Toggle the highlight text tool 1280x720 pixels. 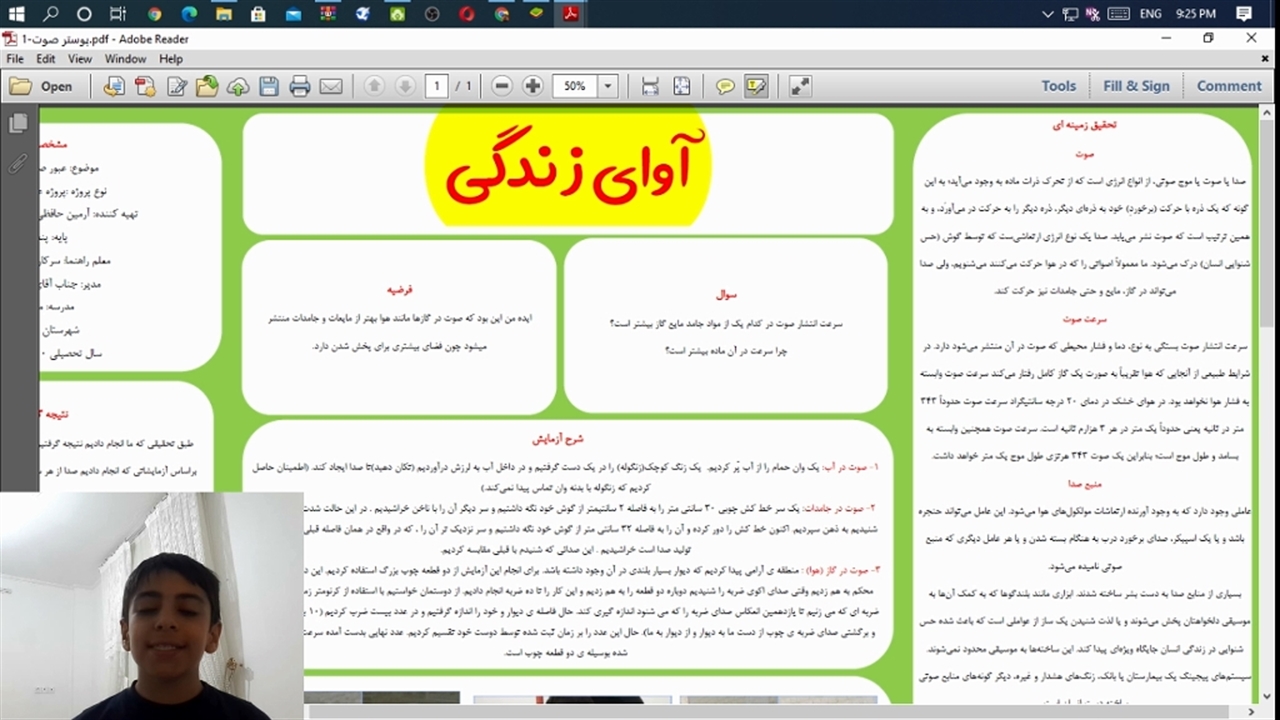coord(756,86)
